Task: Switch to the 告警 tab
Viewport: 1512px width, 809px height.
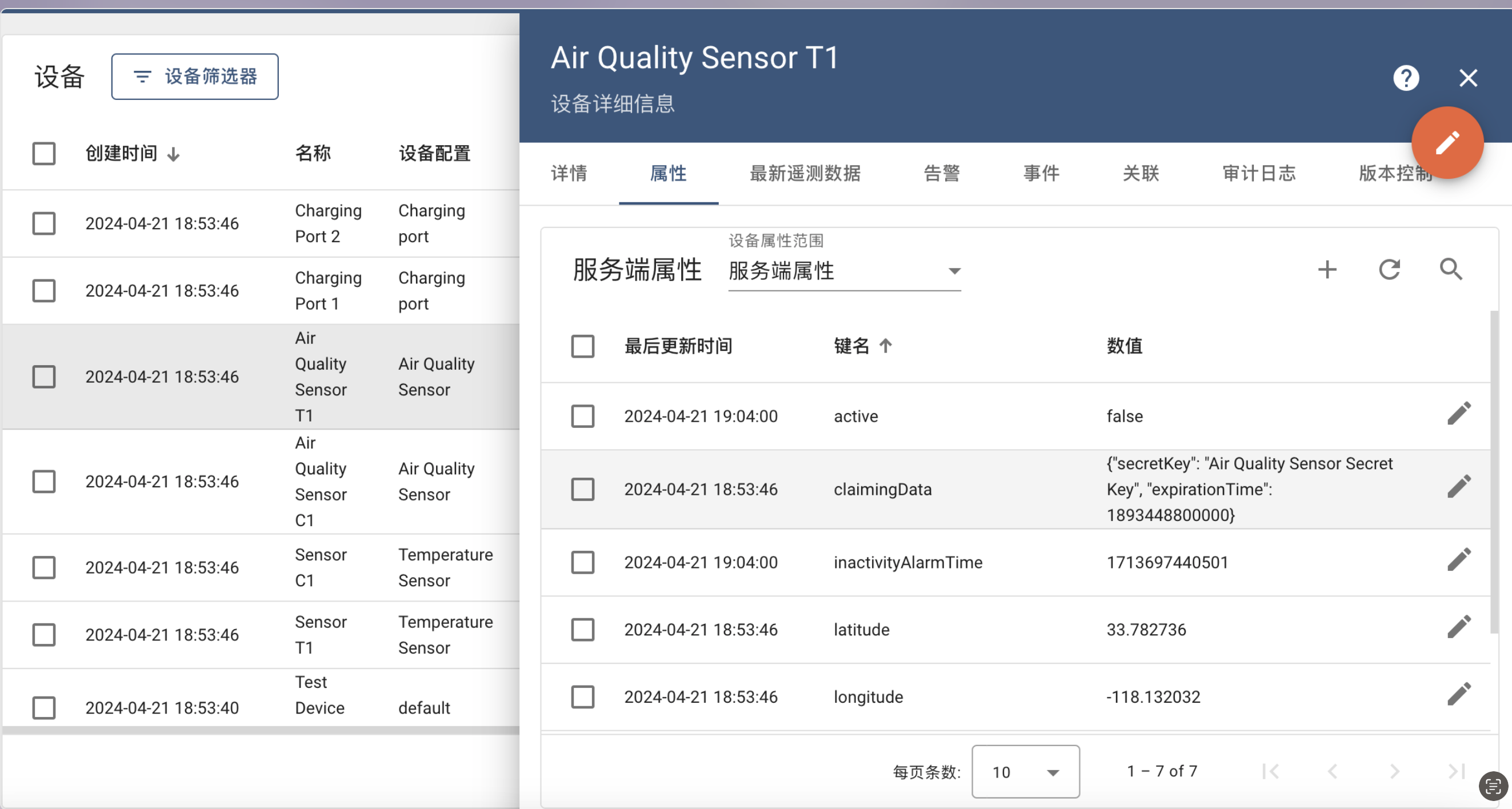Action: (x=942, y=173)
